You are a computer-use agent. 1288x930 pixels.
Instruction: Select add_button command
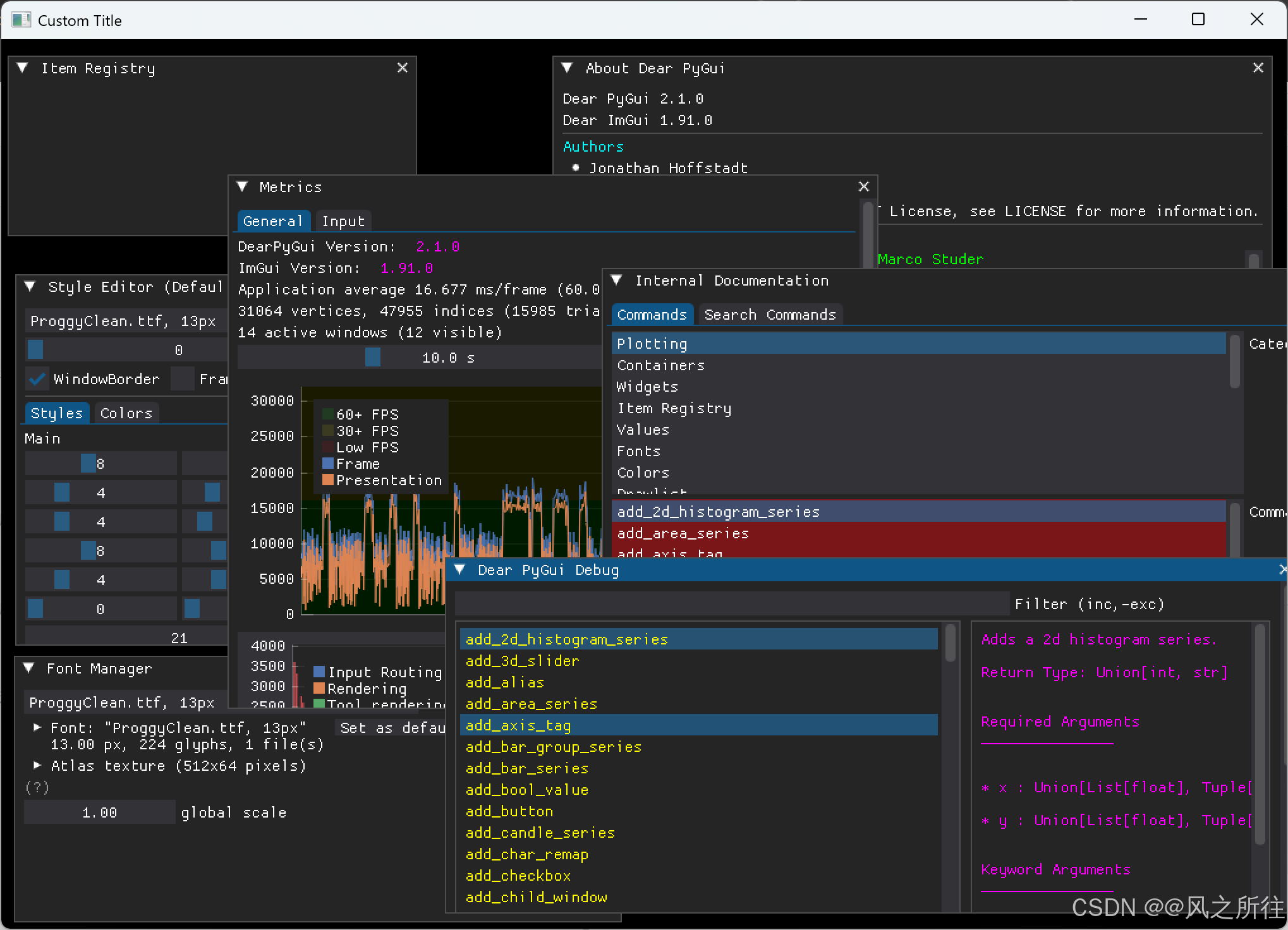point(699,811)
